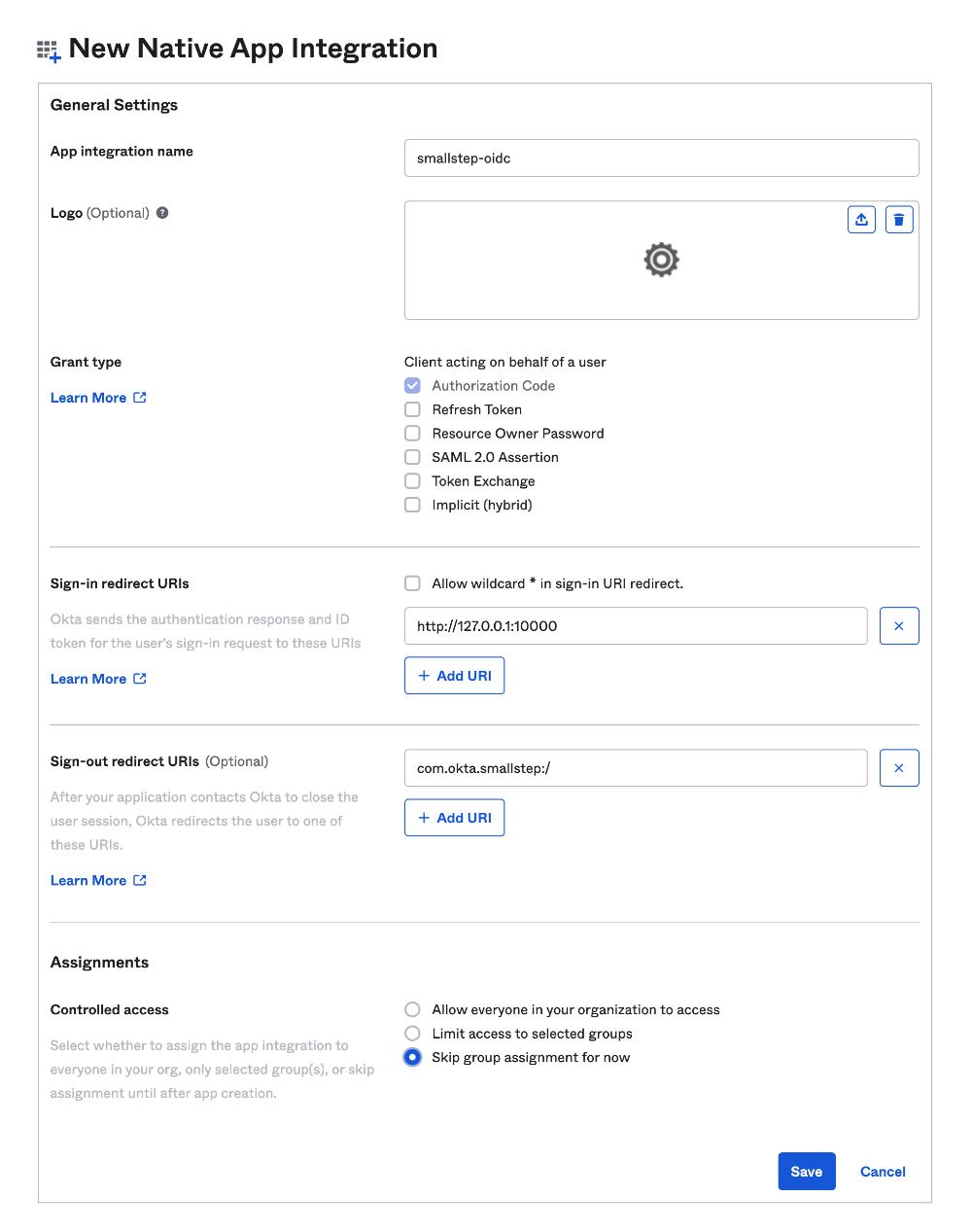Enable the Refresh Token grant type
The height and width of the screenshot is (1232, 972).
pyautogui.click(x=413, y=409)
